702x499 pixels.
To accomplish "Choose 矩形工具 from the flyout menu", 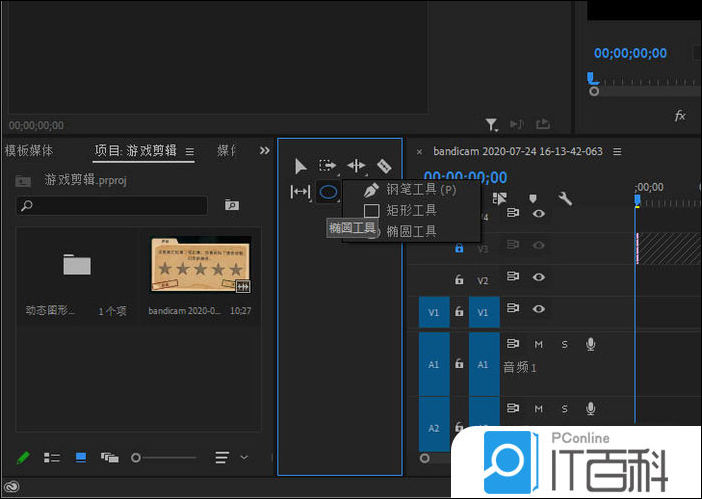I will (x=410, y=210).
